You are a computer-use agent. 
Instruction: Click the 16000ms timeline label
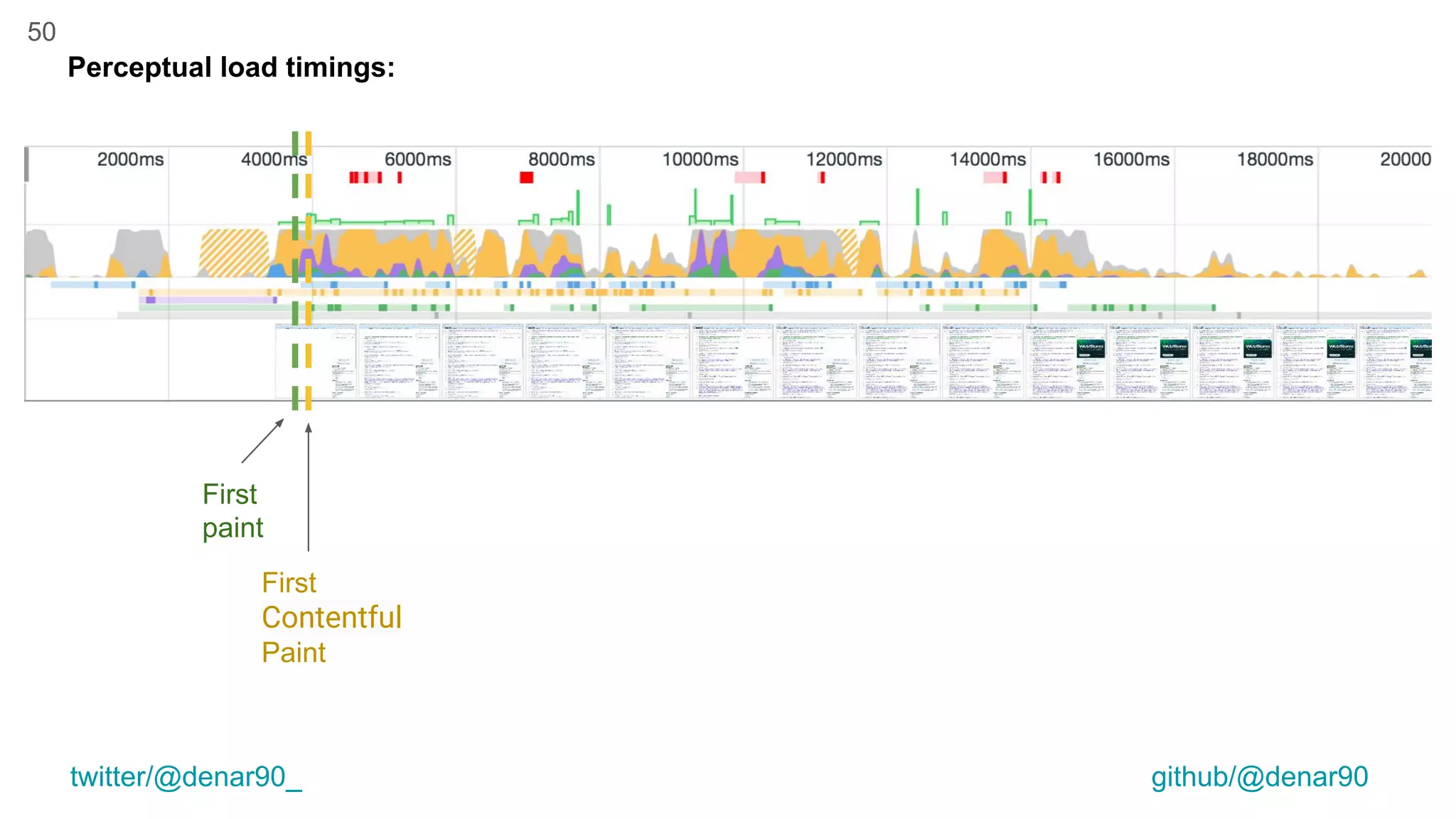point(1131,159)
